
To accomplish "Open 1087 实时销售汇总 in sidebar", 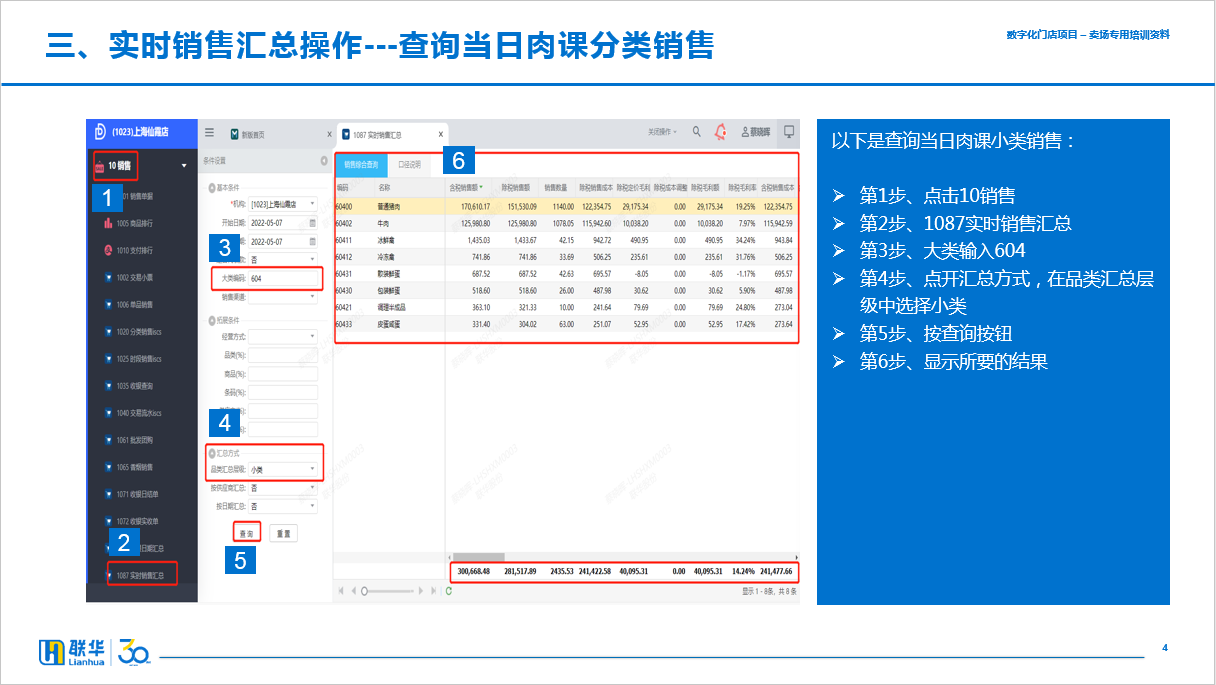I will [x=139, y=575].
